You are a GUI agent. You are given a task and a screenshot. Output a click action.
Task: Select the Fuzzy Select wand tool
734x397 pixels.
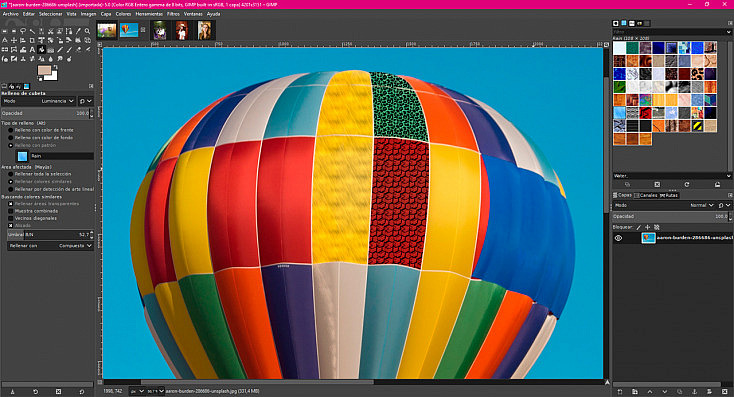pos(32,31)
